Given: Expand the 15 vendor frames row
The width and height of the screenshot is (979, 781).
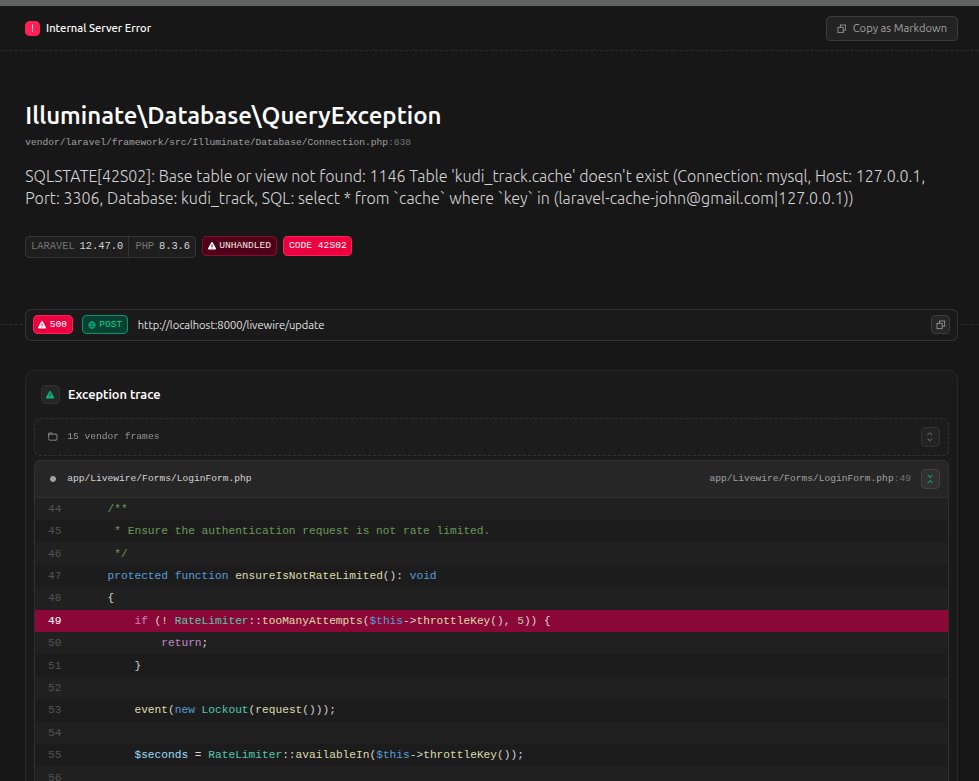Looking at the screenshot, I should (491, 436).
